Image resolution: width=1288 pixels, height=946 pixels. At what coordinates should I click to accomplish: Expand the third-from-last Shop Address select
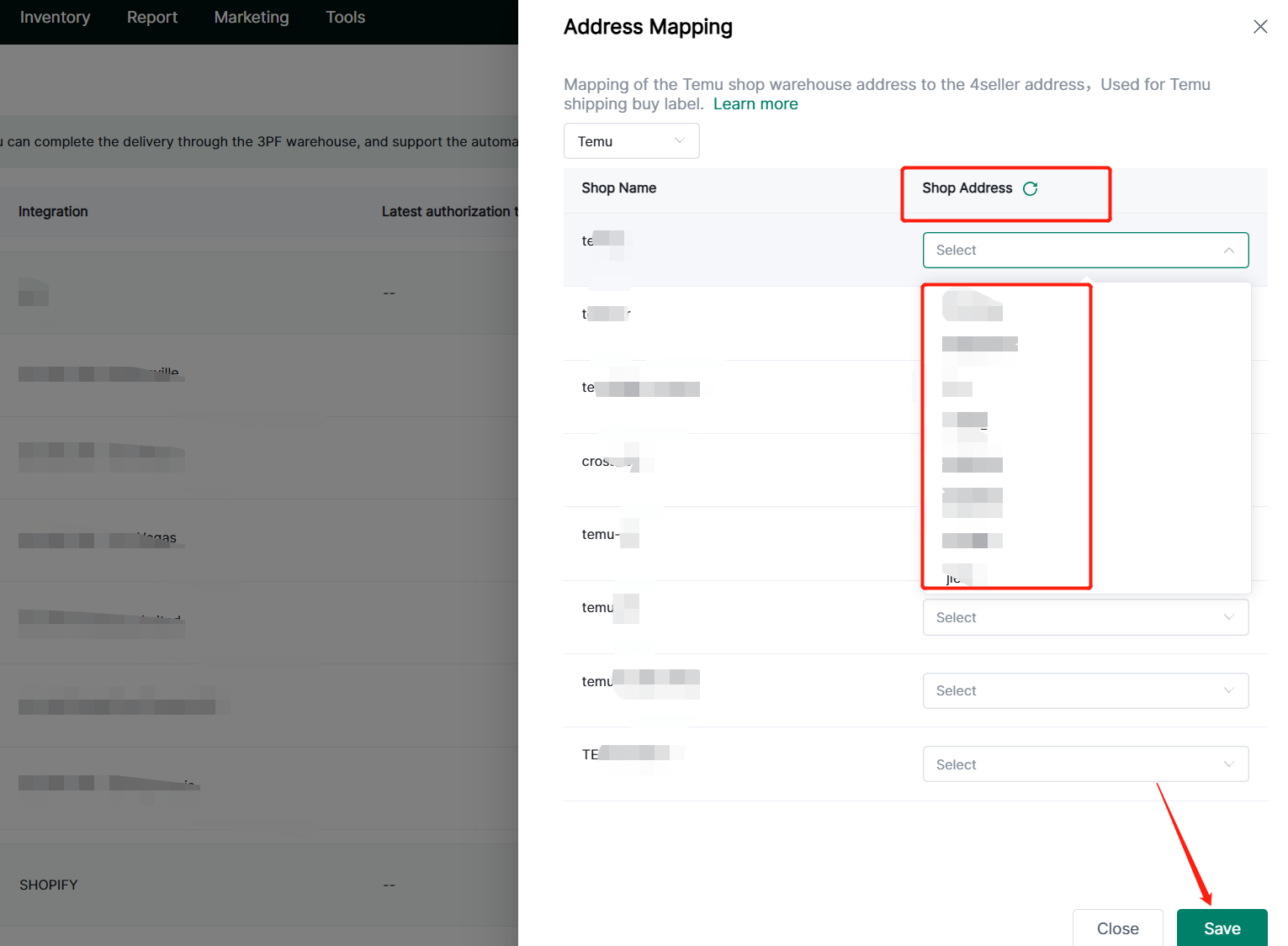(1084, 617)
